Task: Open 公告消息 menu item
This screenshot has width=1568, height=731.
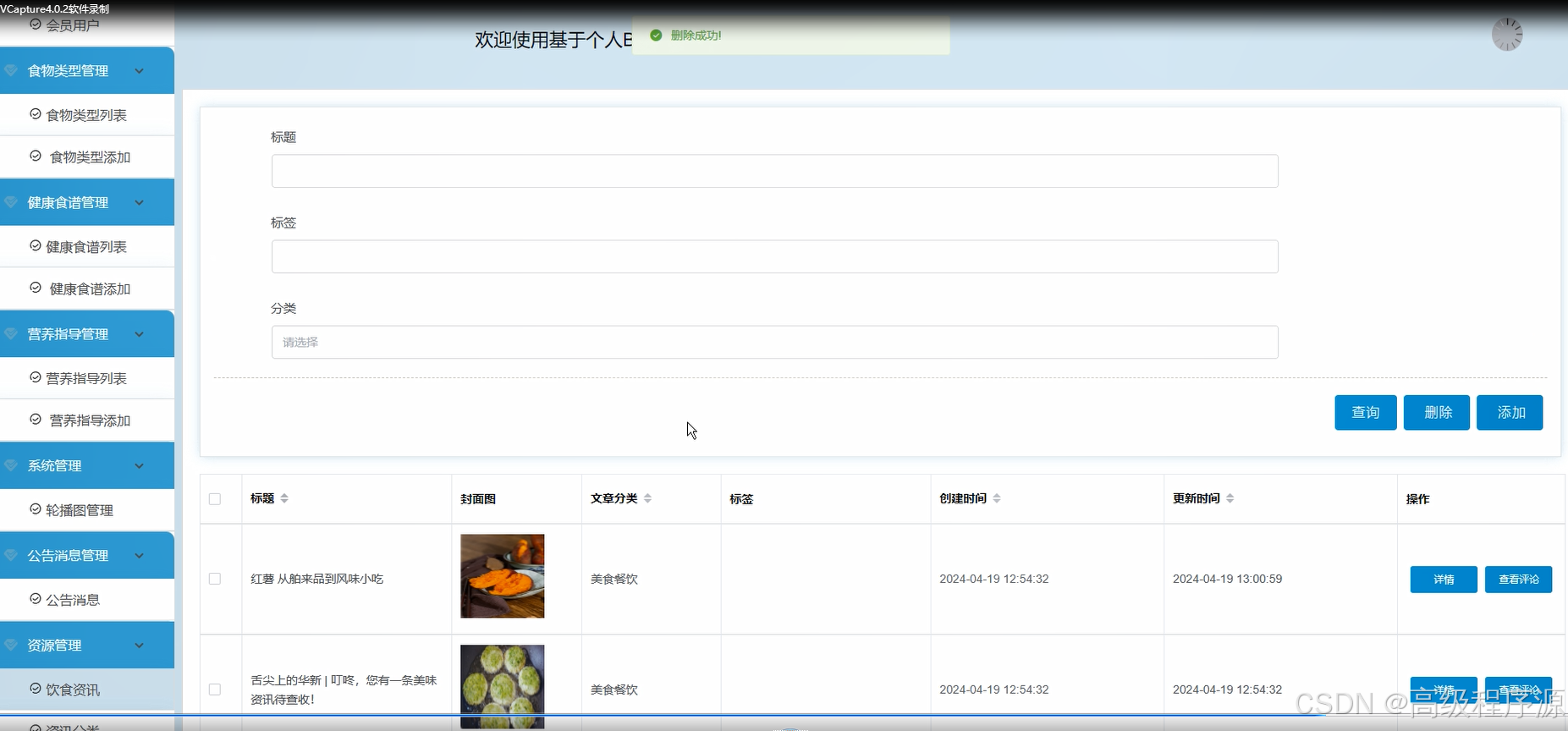Action: click(x=87, y=600)
